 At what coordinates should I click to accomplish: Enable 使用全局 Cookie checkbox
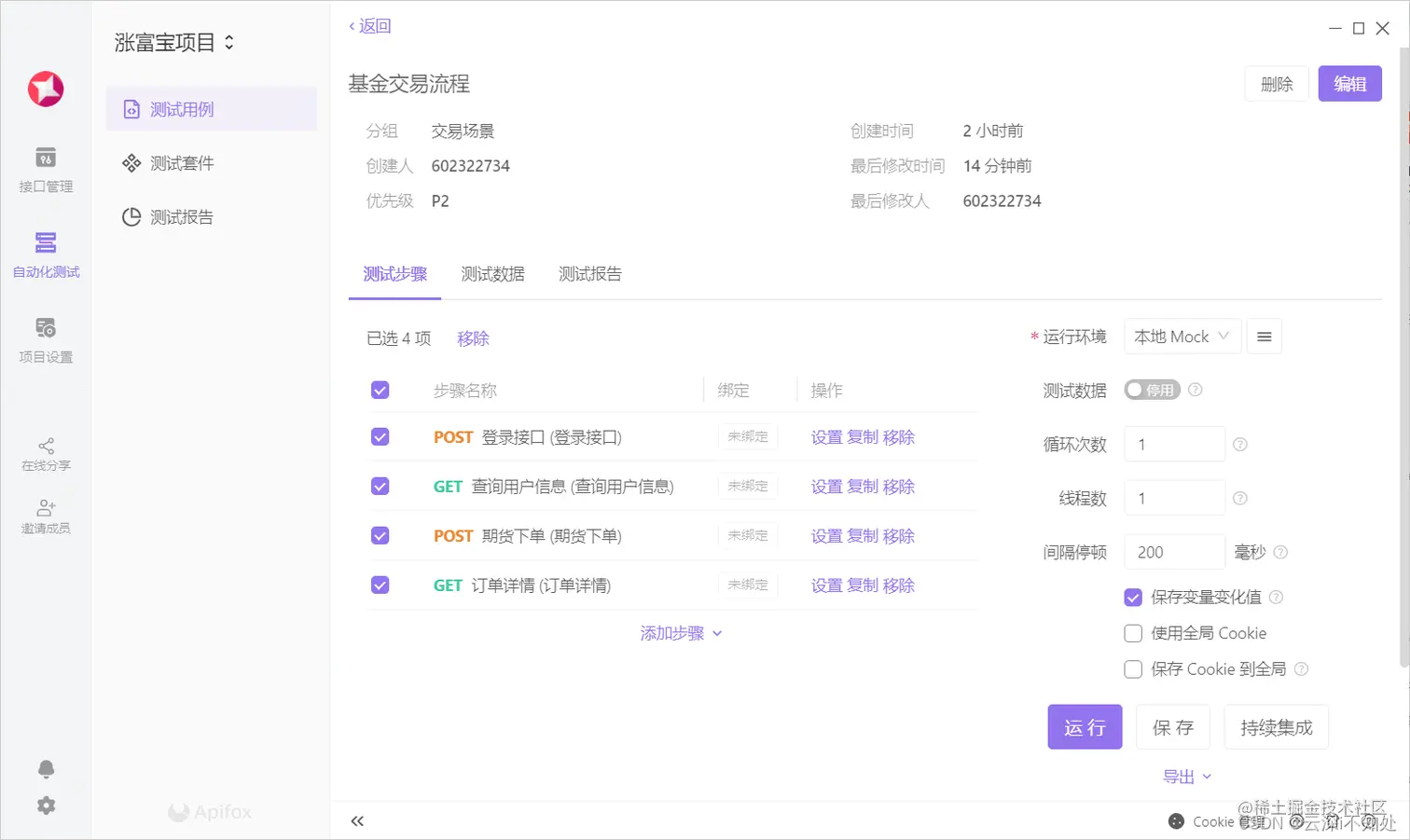(1133, 633)
